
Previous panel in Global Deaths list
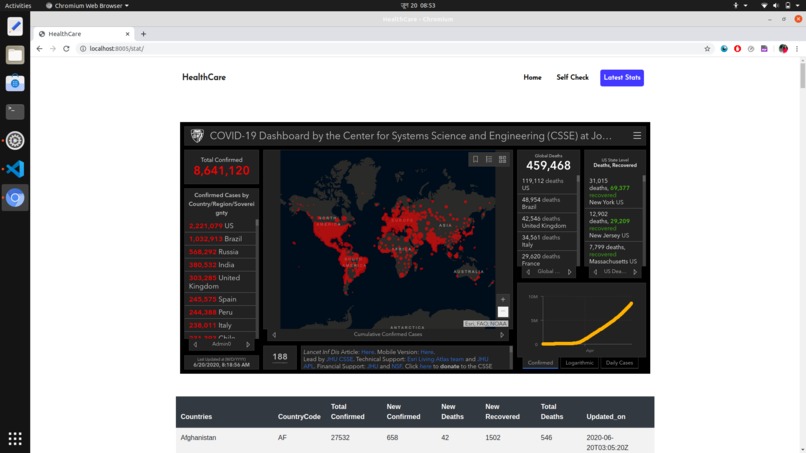(x=528, y=272)
